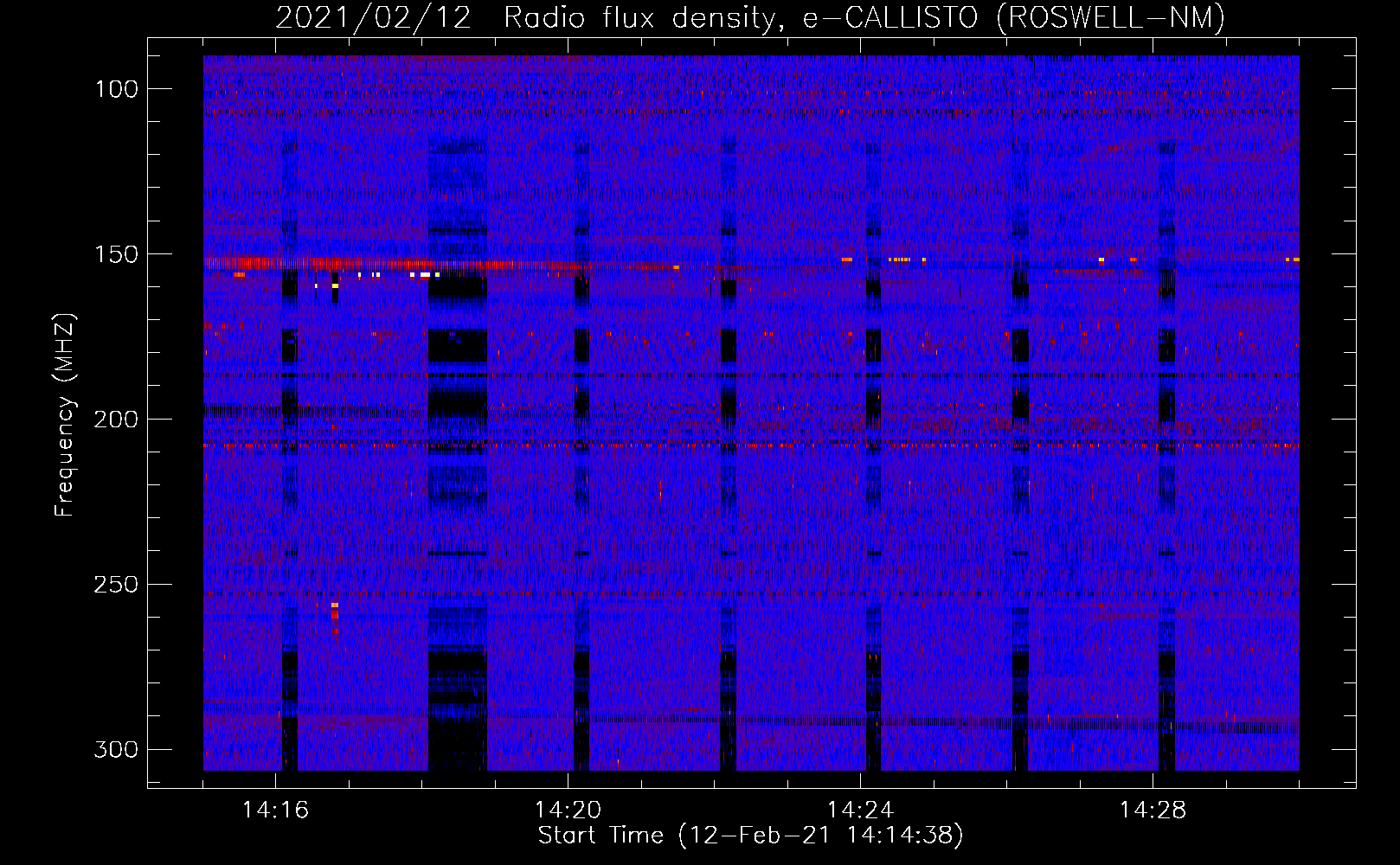The height and width of the screenshot is (865, 1400).
Task: Click the 250 frequency tick label
Action: [115, 585]
